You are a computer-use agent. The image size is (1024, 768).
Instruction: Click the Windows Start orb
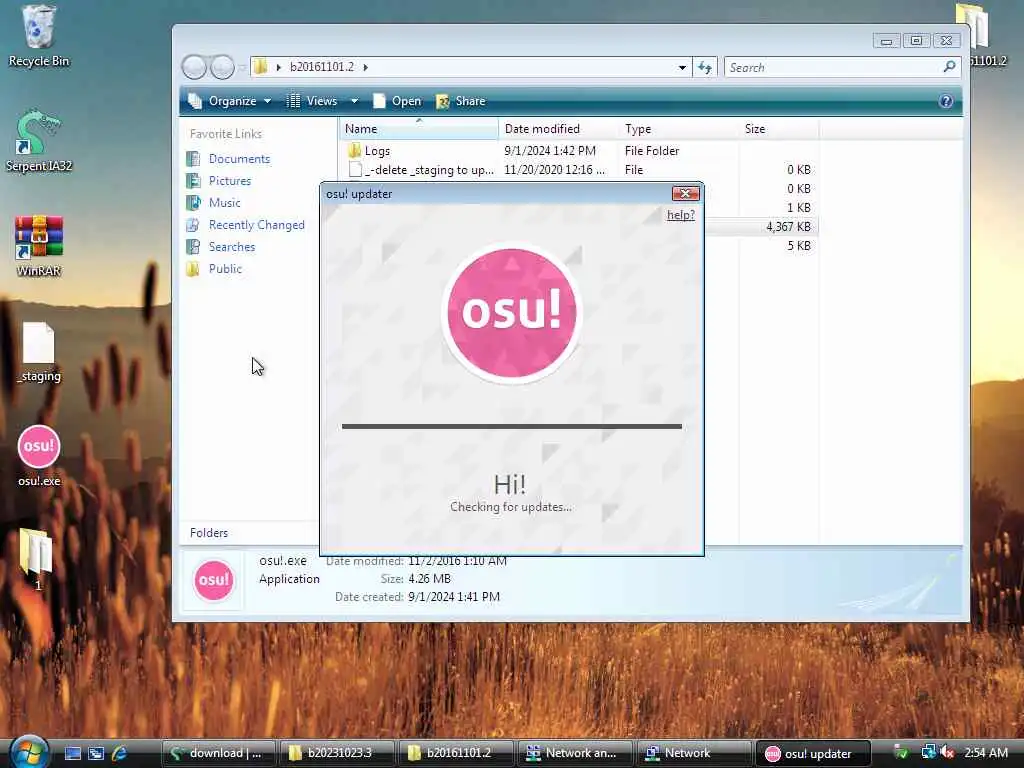pos(28,752)
